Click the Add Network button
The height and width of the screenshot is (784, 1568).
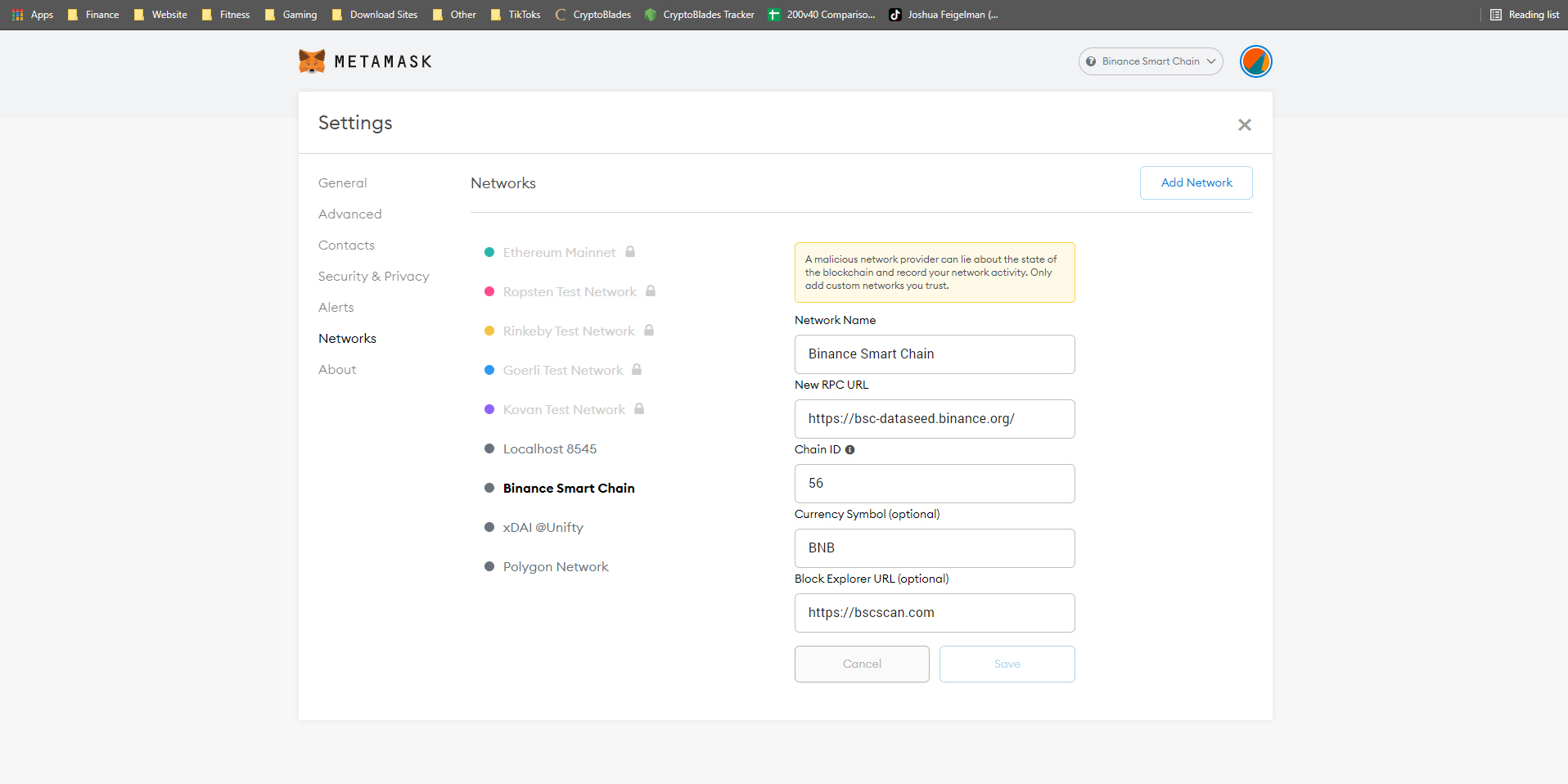point(1196,182)
